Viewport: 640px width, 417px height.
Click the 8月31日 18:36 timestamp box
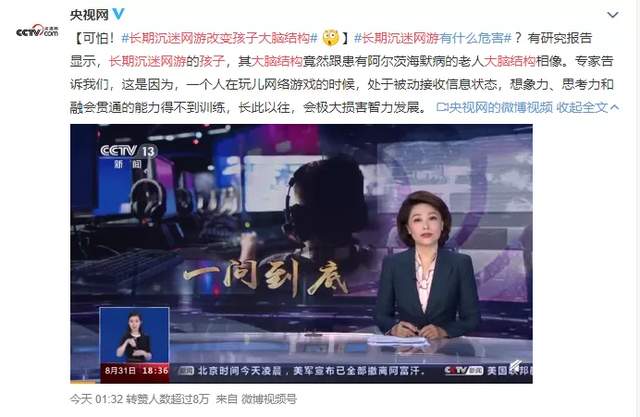(135, 371)
